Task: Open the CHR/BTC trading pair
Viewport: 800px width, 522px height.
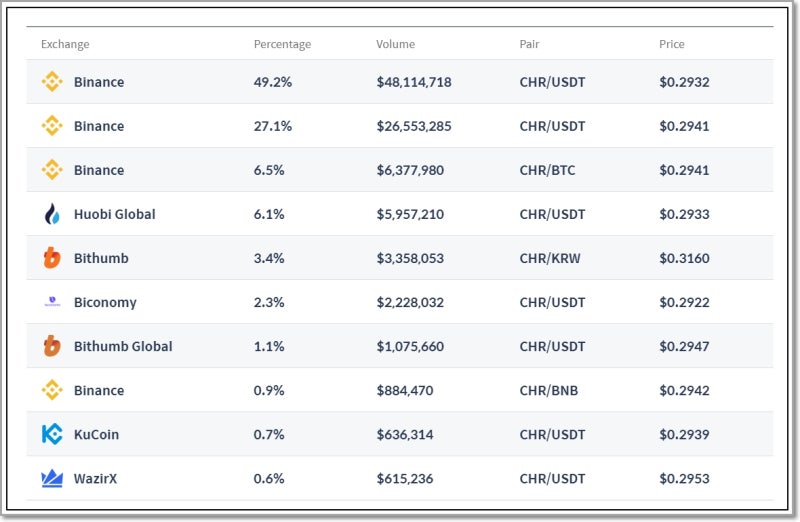Action: (x=547, y=170)
